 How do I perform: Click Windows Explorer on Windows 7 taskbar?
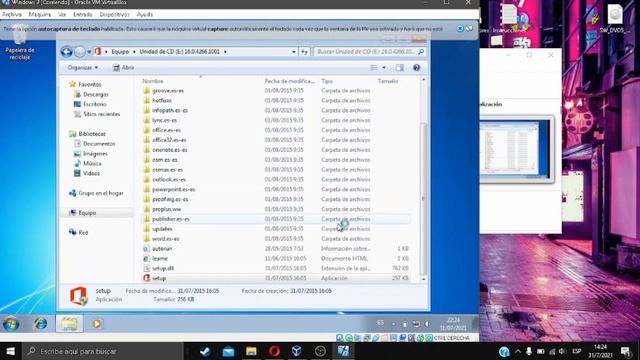(69, 324)
